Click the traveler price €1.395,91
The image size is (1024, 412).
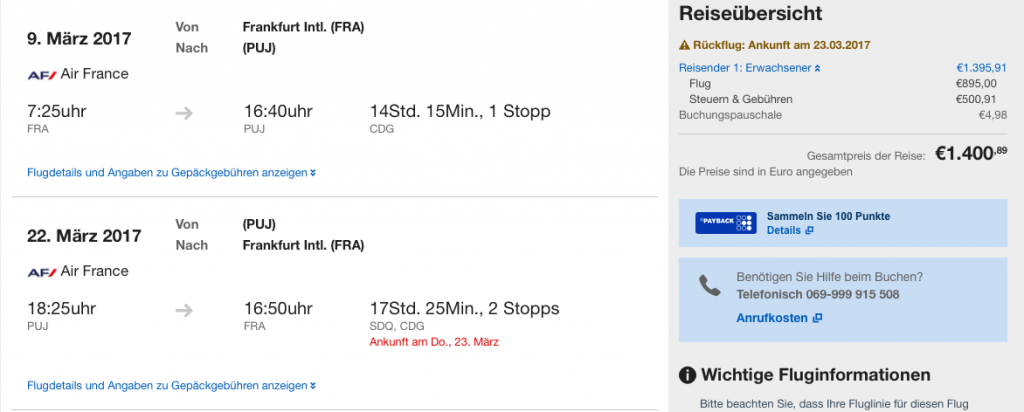(x=981, y=68)
